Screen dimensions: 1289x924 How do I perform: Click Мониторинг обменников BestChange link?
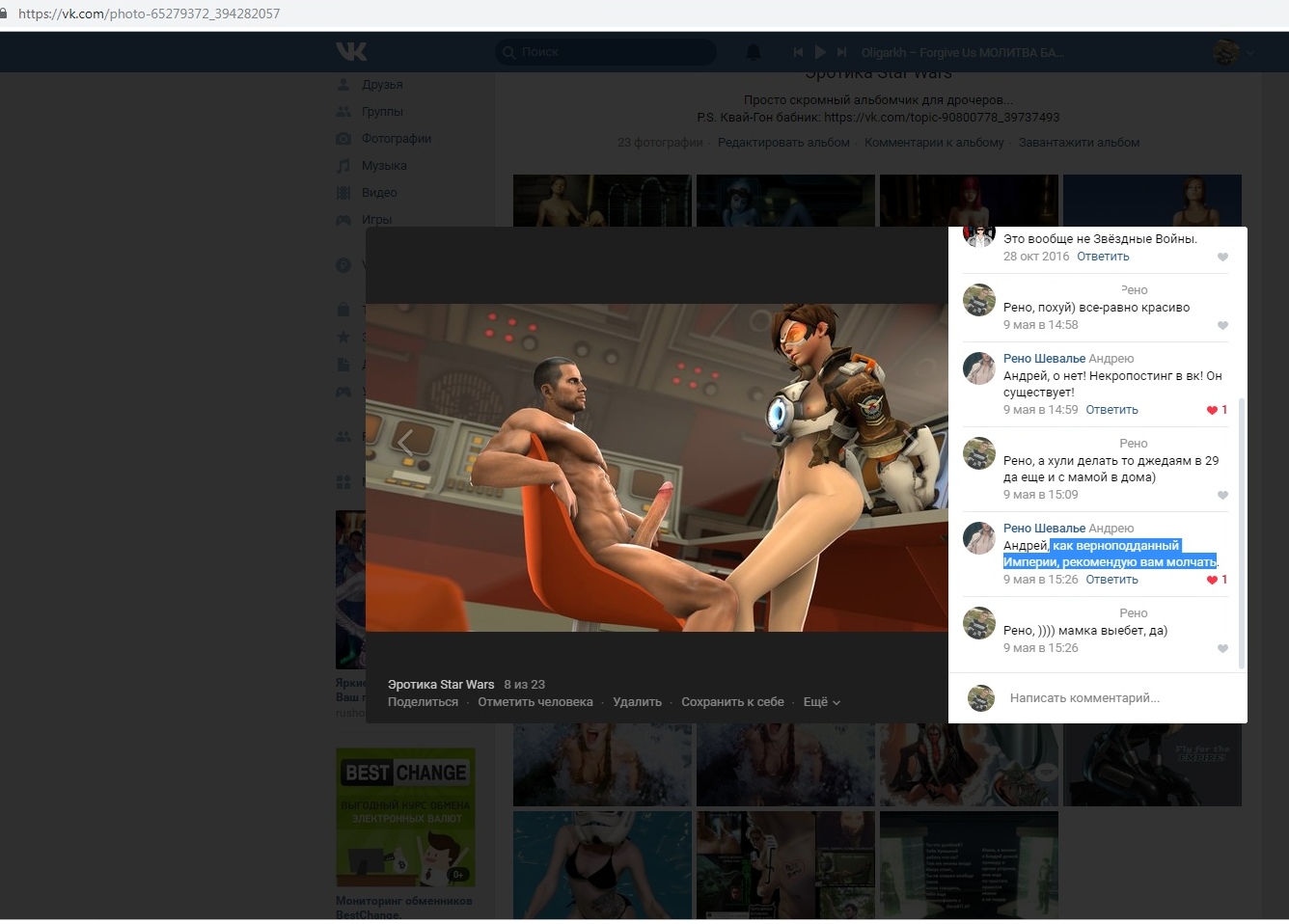404,908
